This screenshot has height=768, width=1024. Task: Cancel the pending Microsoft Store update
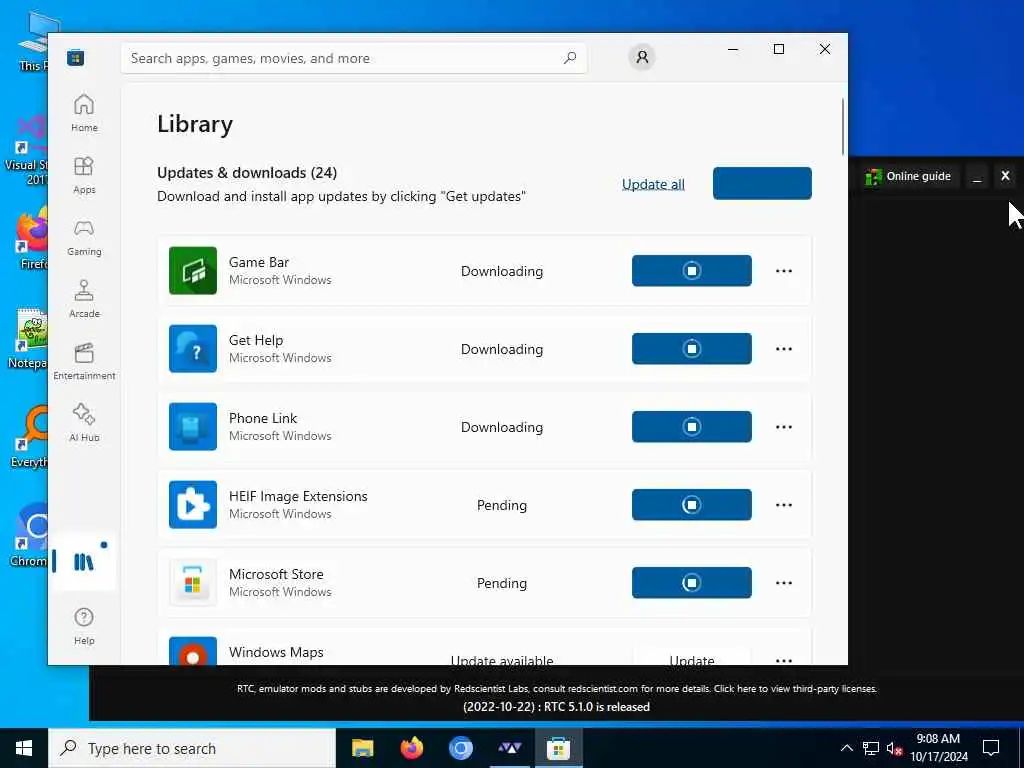[x=692, y=583]
